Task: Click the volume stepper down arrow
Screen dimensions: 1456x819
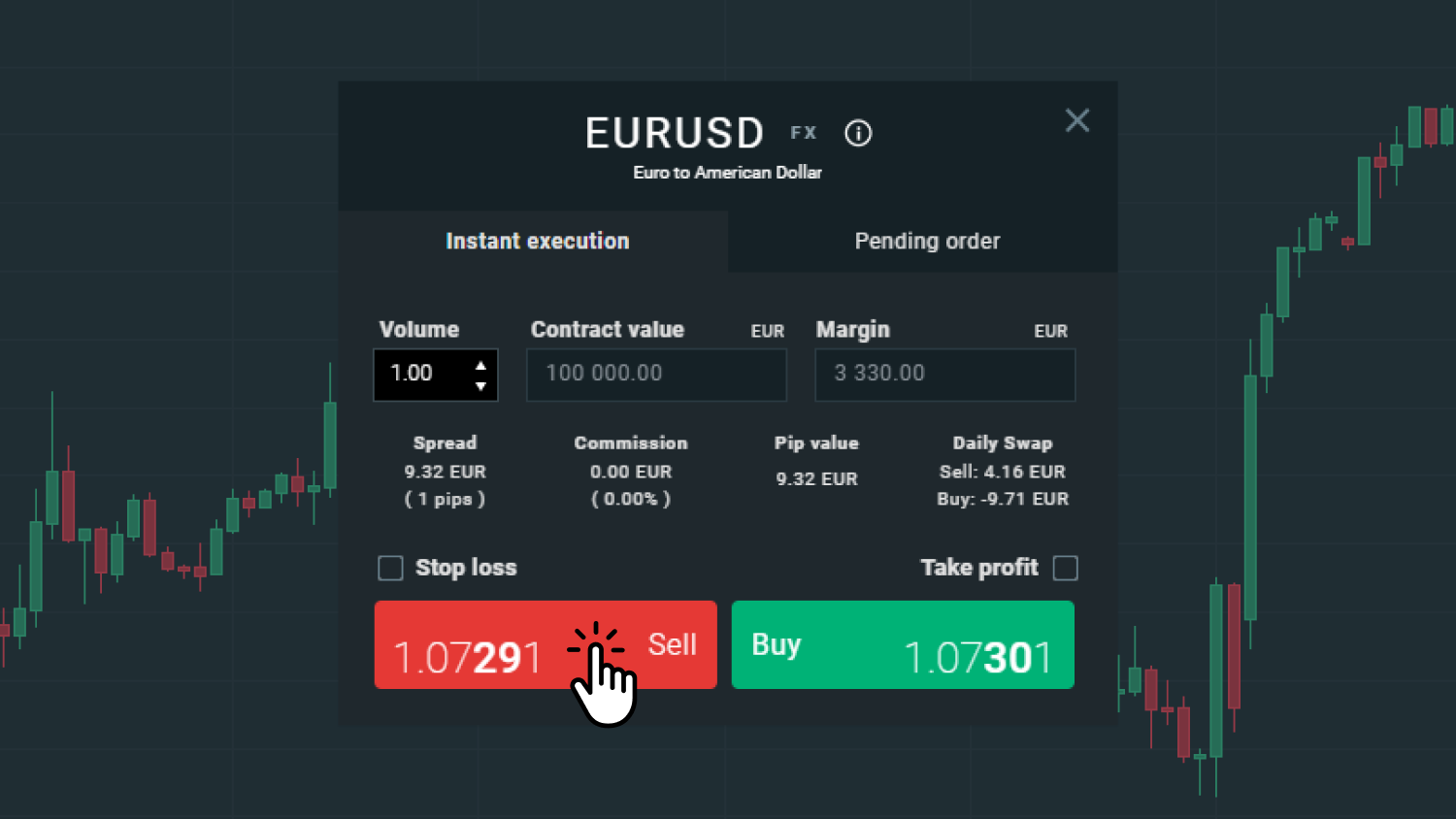Action: pos(481,386)
